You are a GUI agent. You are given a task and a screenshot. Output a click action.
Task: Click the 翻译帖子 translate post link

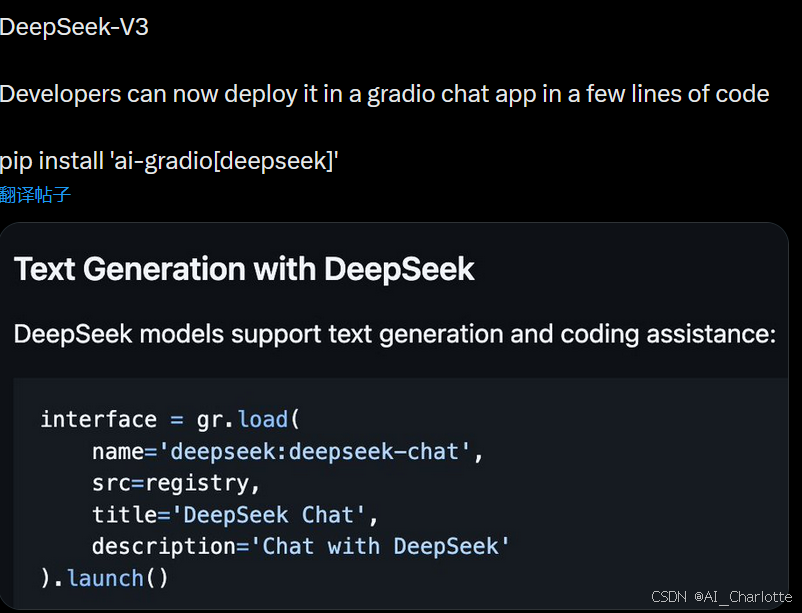pos(35,195)
